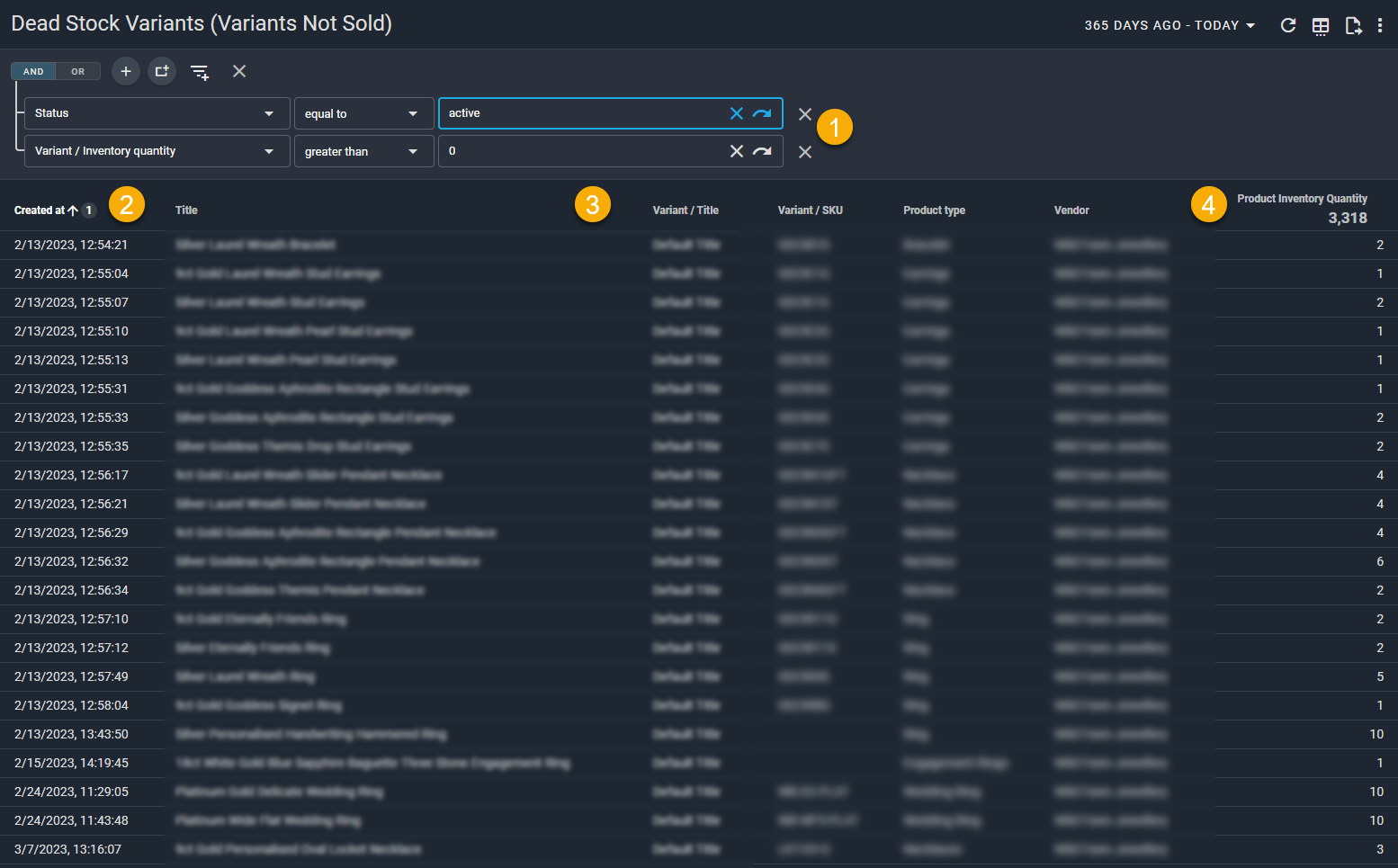Open the 365 Days Ago - Today date range
The image size is (1398, 868).
[1169, 25]
